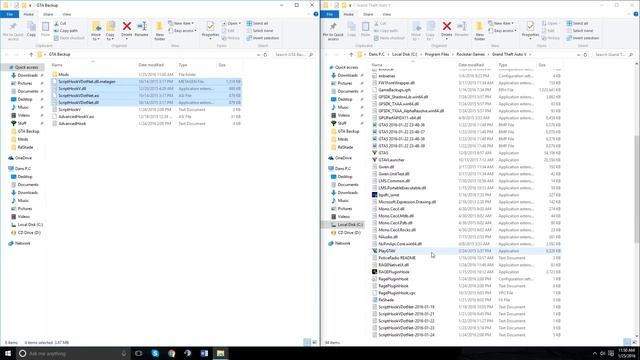This screenshot has width=640, height=360.
Task: Switch to large icons view in GTA Backup window
Action: [314, 342]
